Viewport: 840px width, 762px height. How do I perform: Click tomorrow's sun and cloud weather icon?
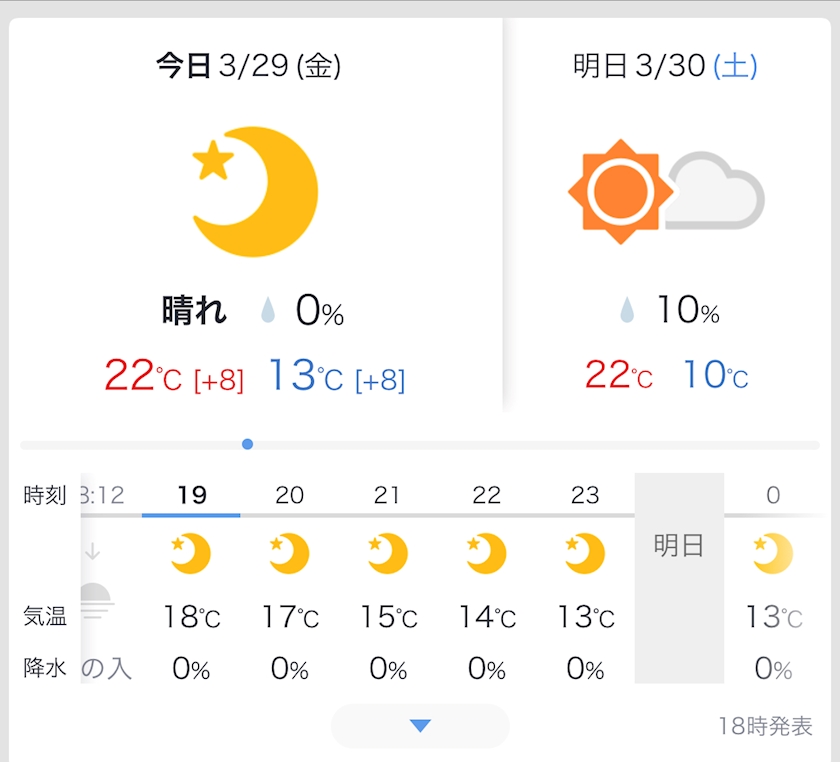(x=666, y=192)
